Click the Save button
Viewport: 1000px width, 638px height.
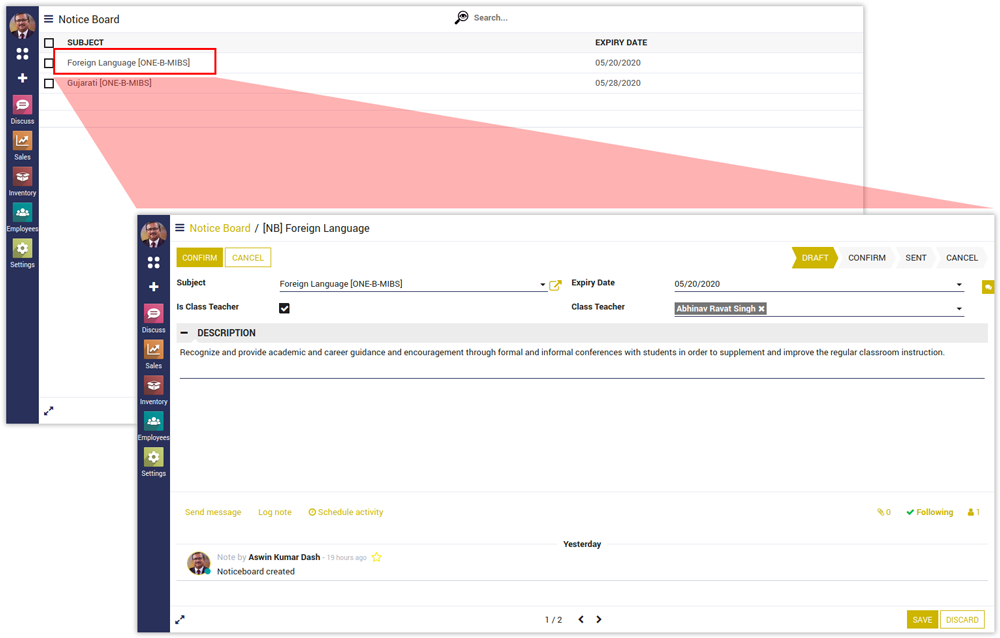[x=922, y=620]
